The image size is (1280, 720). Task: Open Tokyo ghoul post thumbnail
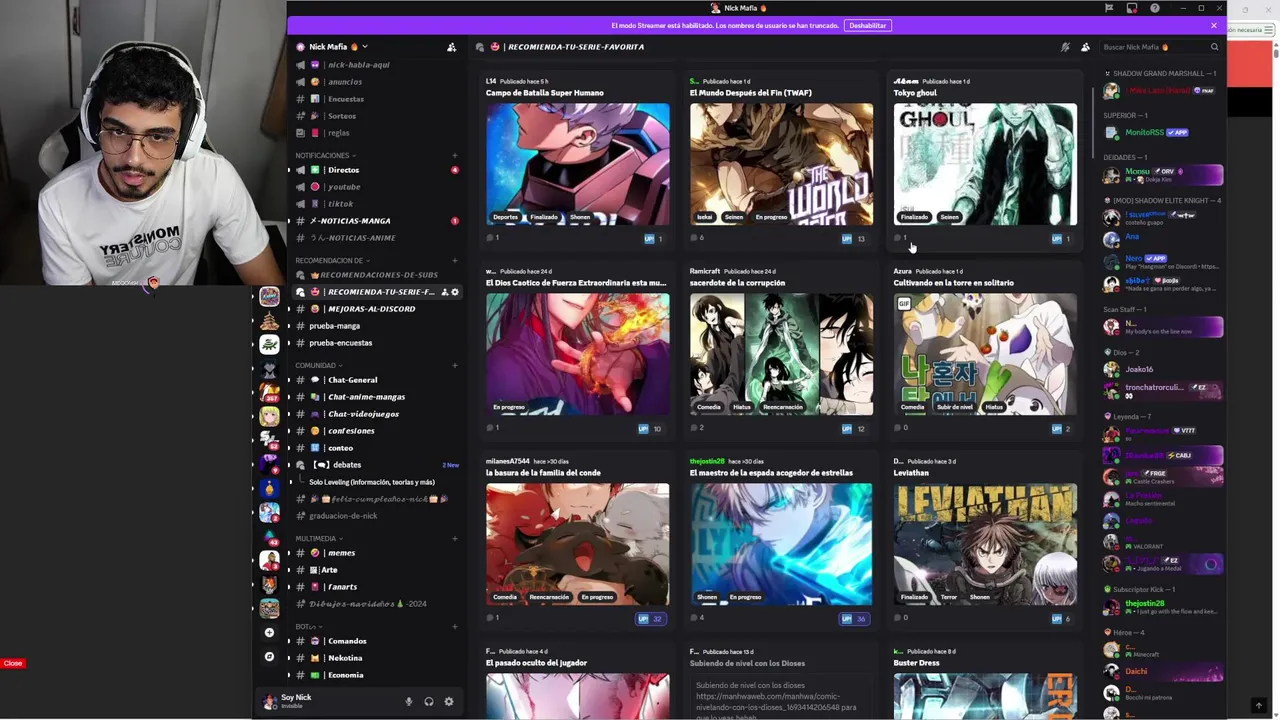pos(985,164)
